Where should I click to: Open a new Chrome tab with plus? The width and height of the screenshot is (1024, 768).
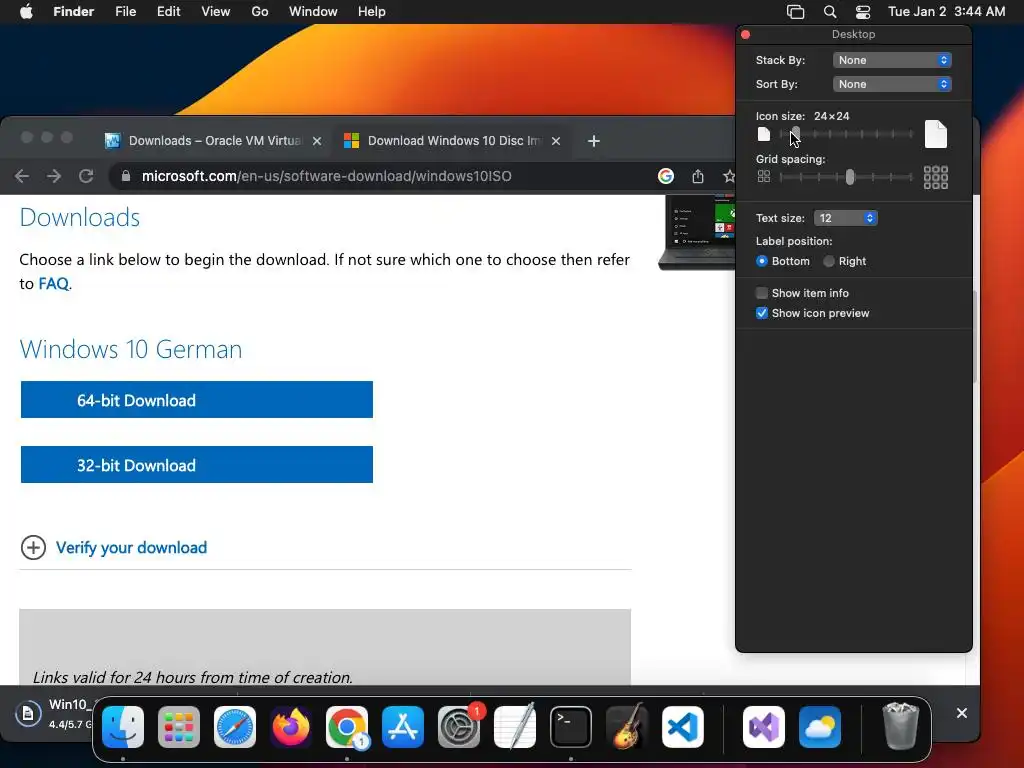(x=594, y=141)
